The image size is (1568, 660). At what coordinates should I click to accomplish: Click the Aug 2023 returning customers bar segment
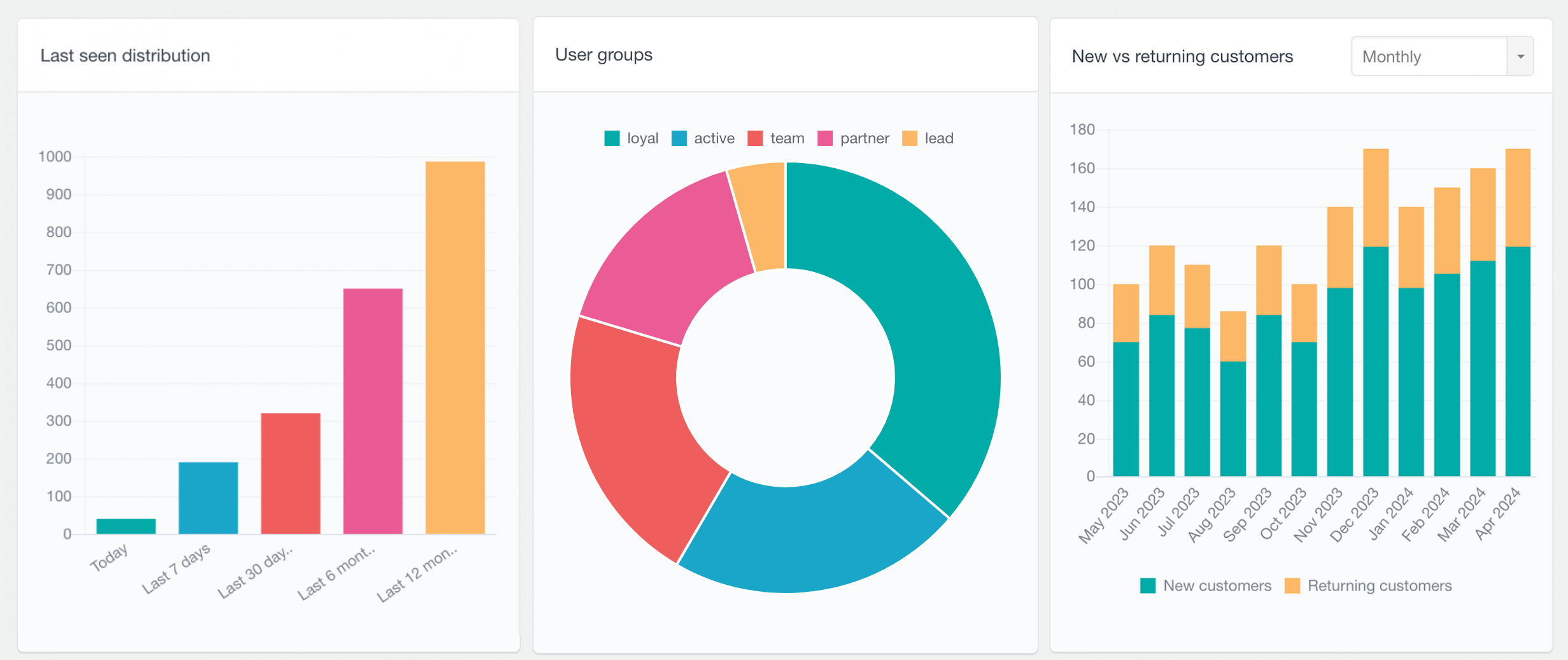(x=1233, y=336)
